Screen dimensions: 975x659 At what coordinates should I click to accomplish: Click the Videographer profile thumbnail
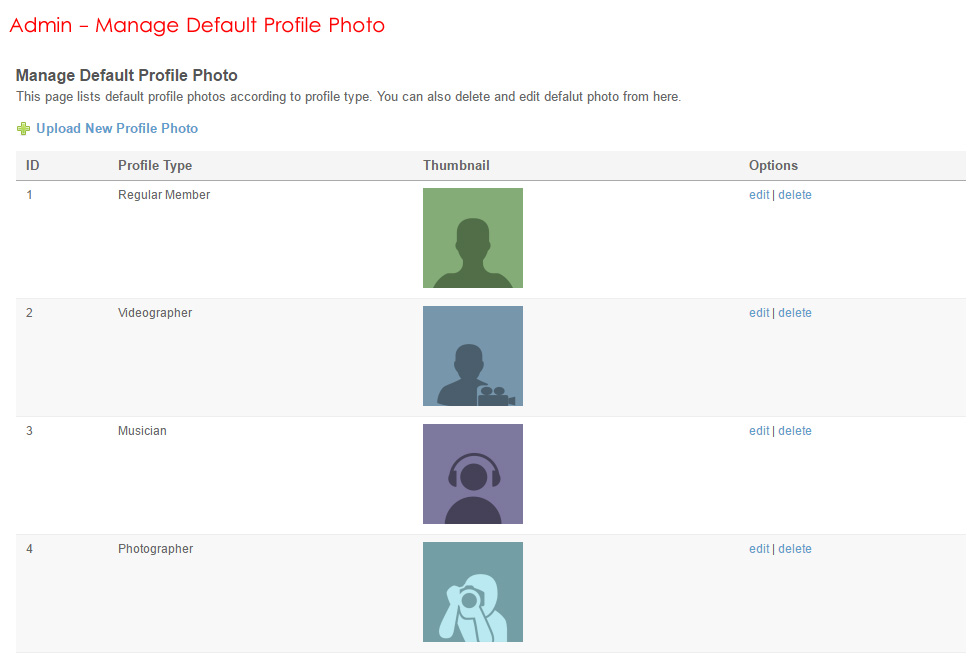click(x=472, y=356)
